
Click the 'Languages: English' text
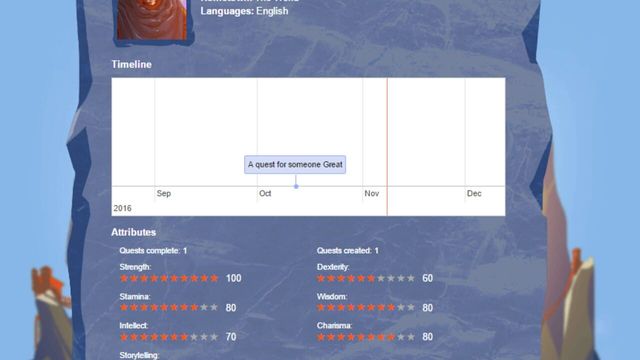[244, 11]
